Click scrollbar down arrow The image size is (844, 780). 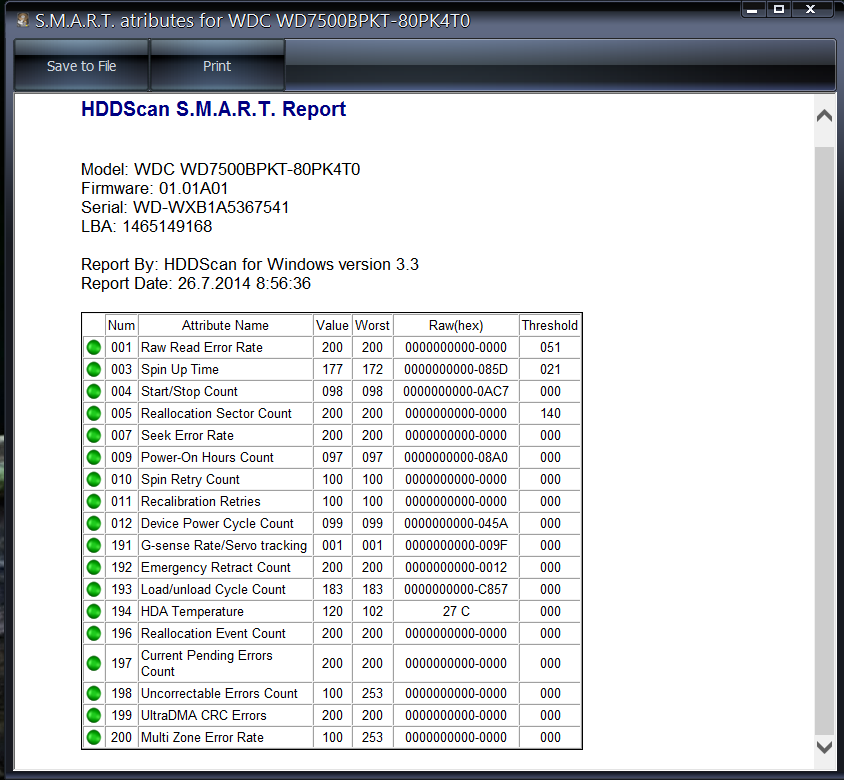click(x=824, y=747)
